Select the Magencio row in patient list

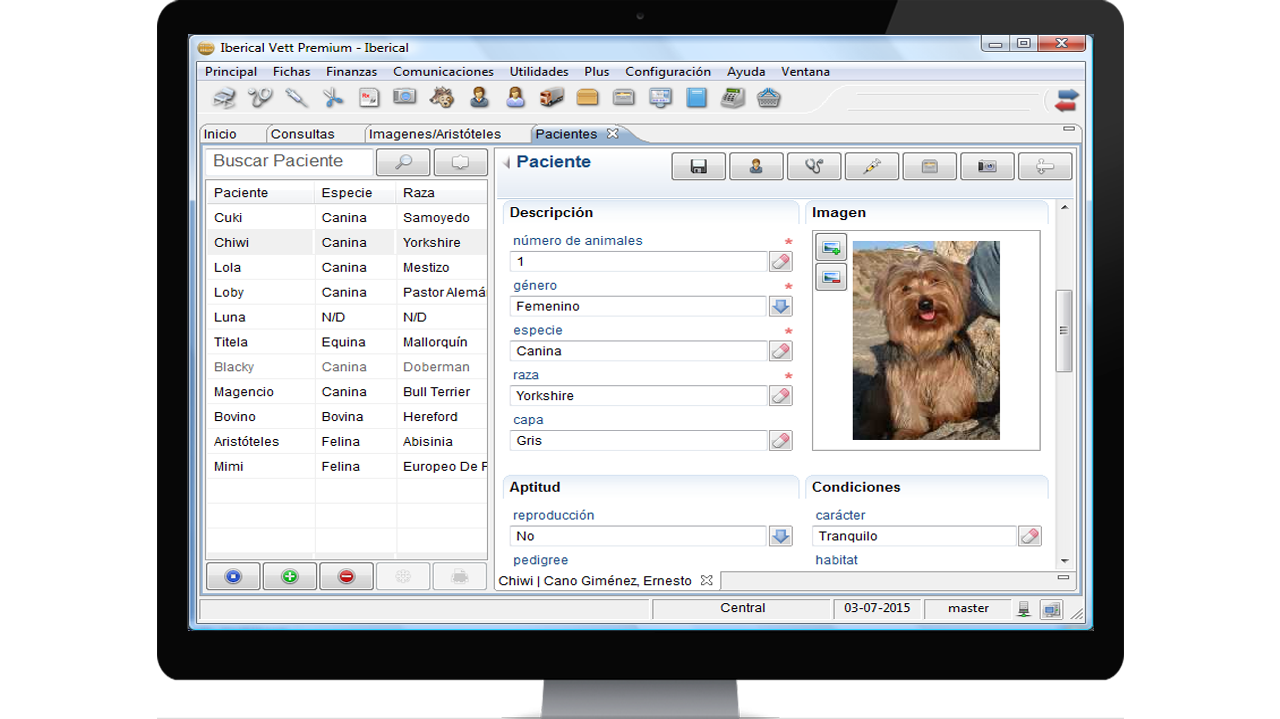click(x=244, y=392)
